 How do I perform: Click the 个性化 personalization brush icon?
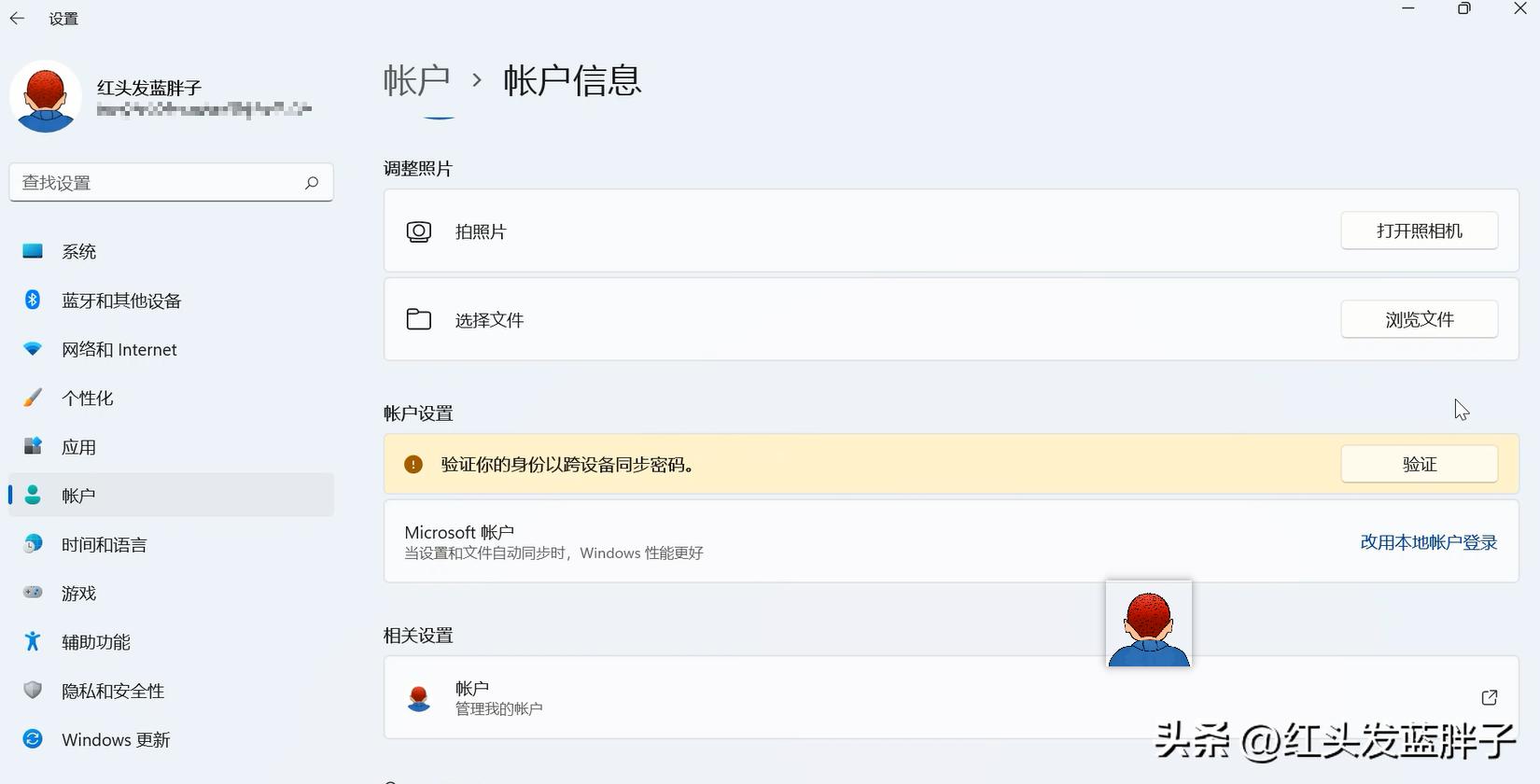[x=33, y=398]
